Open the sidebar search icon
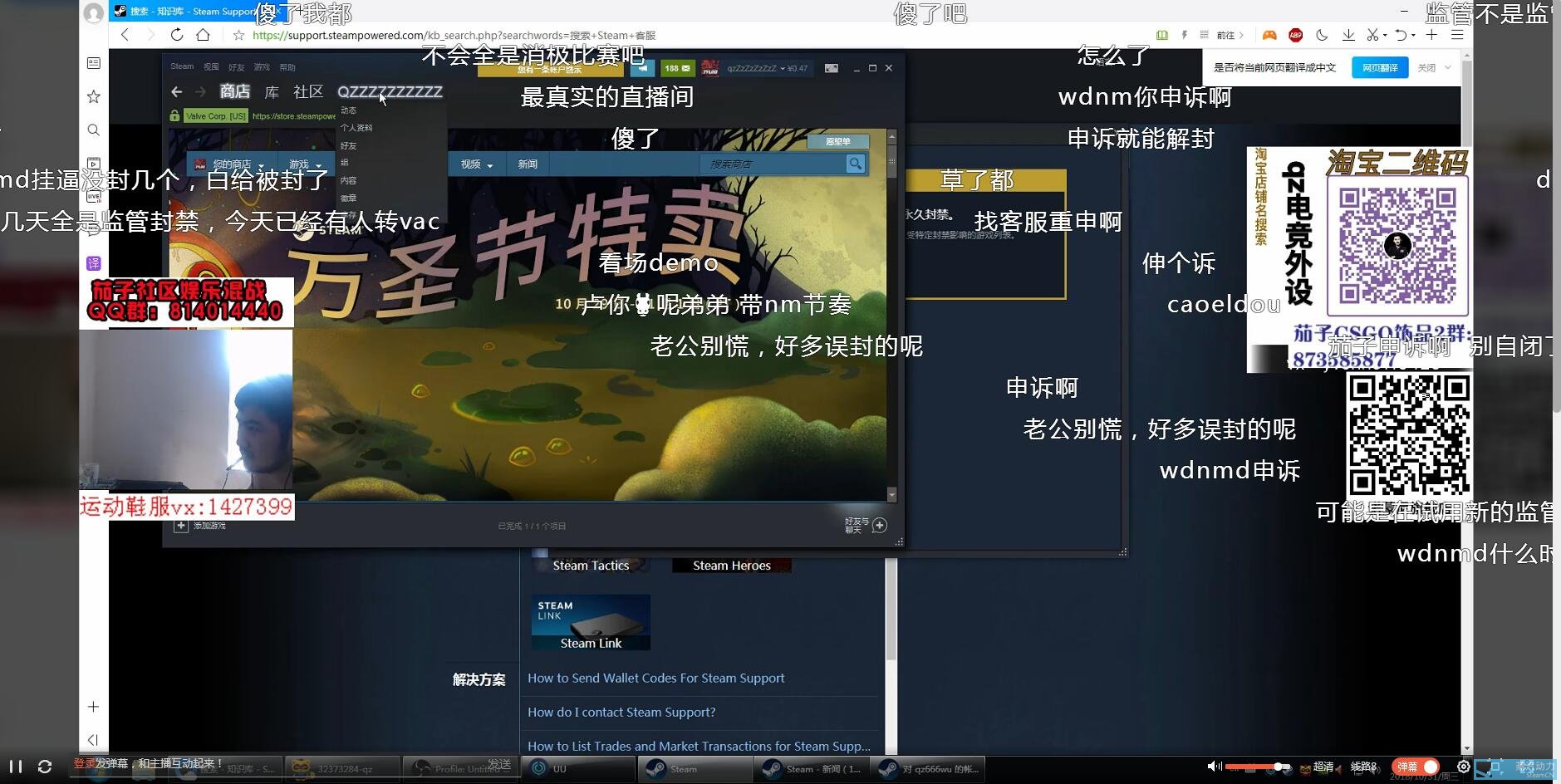The height and width of the screenshot is (784, 1561). pyautogui.click(x=94, y=130)
